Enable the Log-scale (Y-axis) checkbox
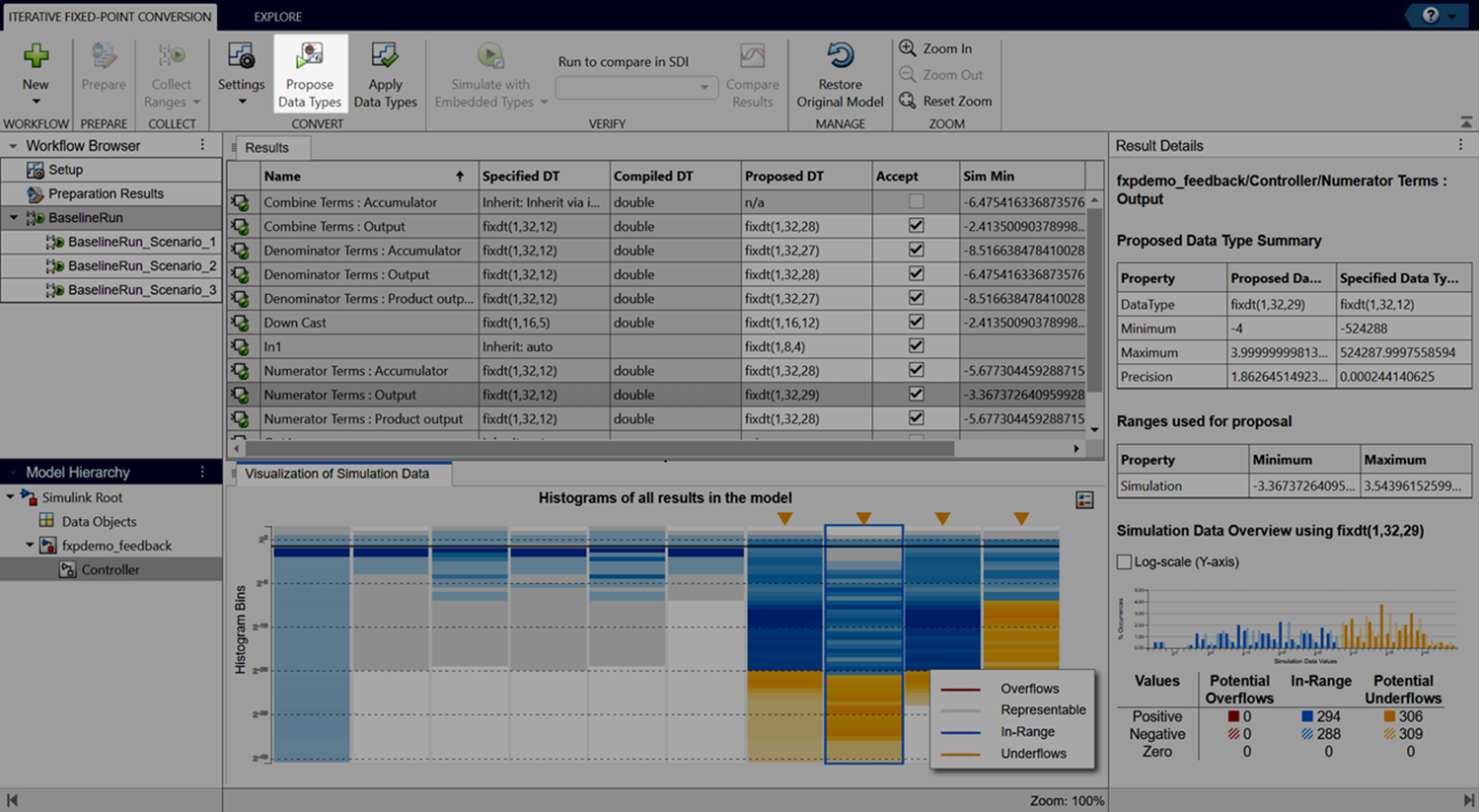 [x=1124, y=561]
